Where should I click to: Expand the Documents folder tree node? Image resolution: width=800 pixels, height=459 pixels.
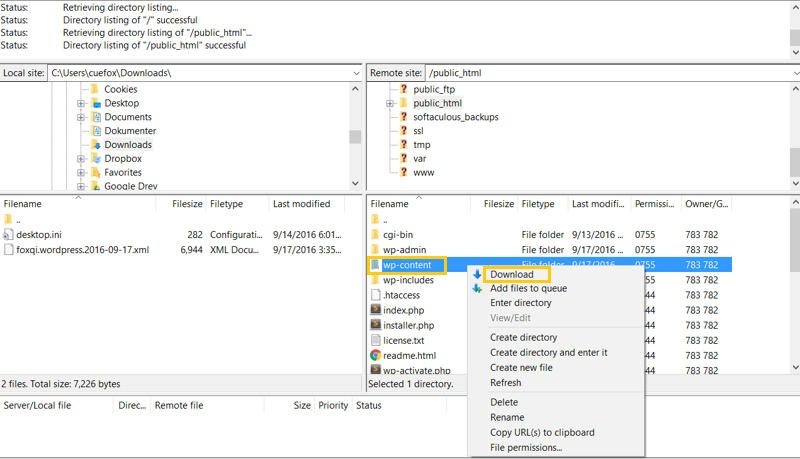[x=81, y=117]
